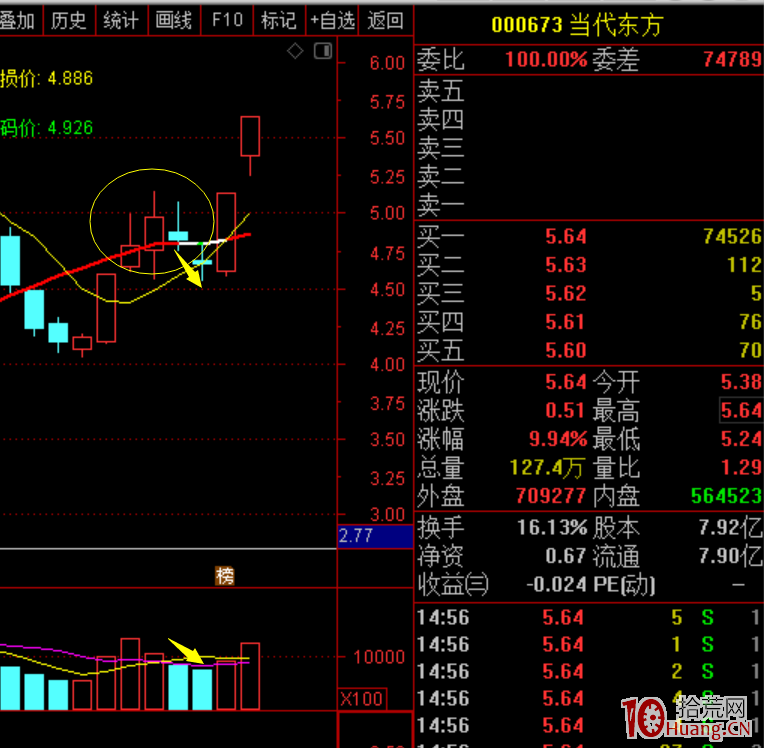Click the 委比 100.00% value
The image size is (764, 748).
(546, 59)
